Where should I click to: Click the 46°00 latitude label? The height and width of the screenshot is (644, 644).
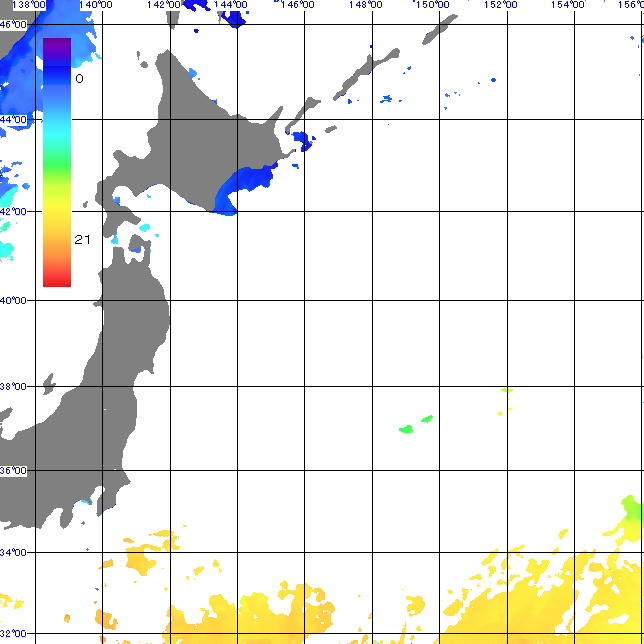click(13, 25)
